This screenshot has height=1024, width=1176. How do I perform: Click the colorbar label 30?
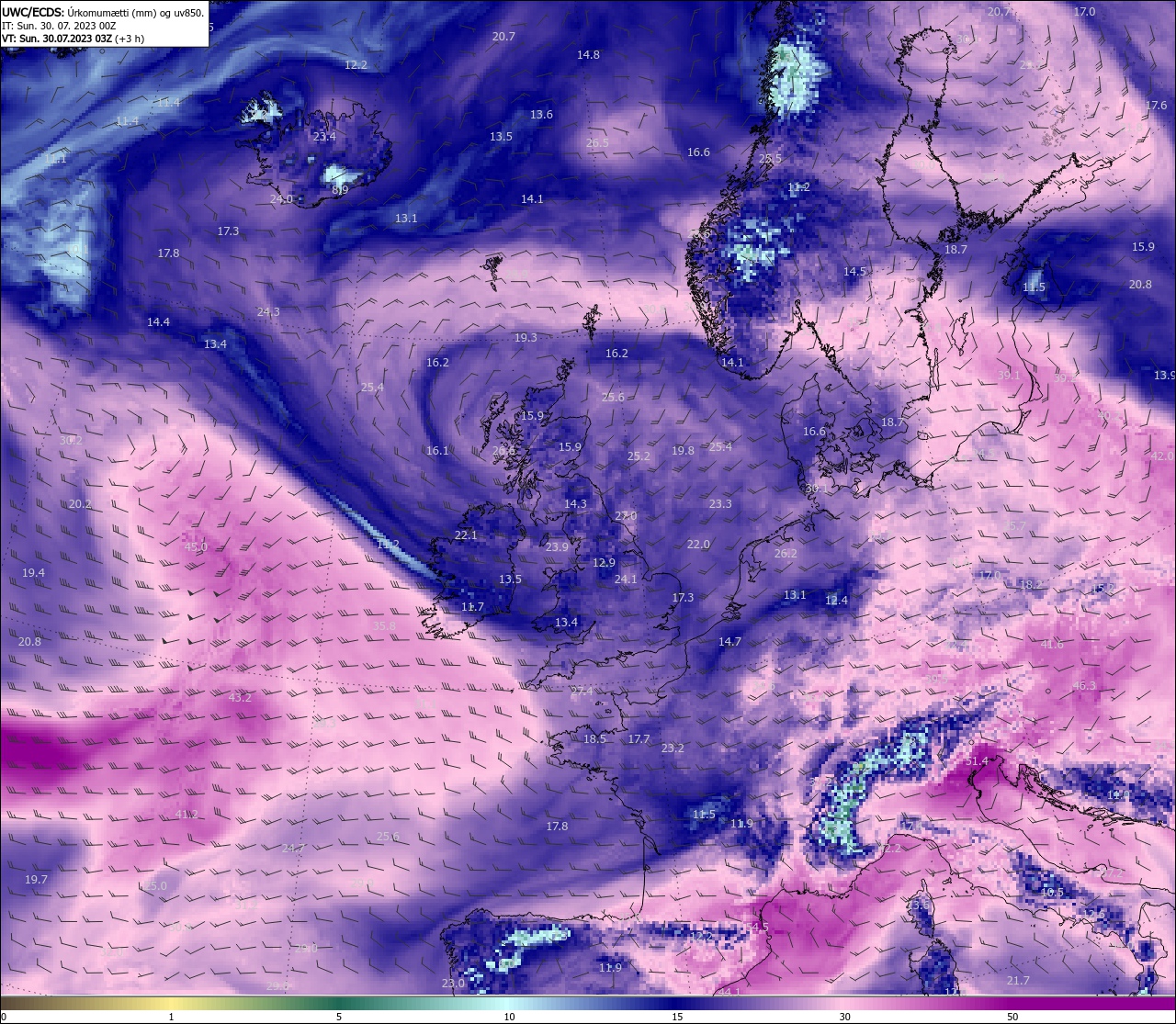click(844, 1017)
